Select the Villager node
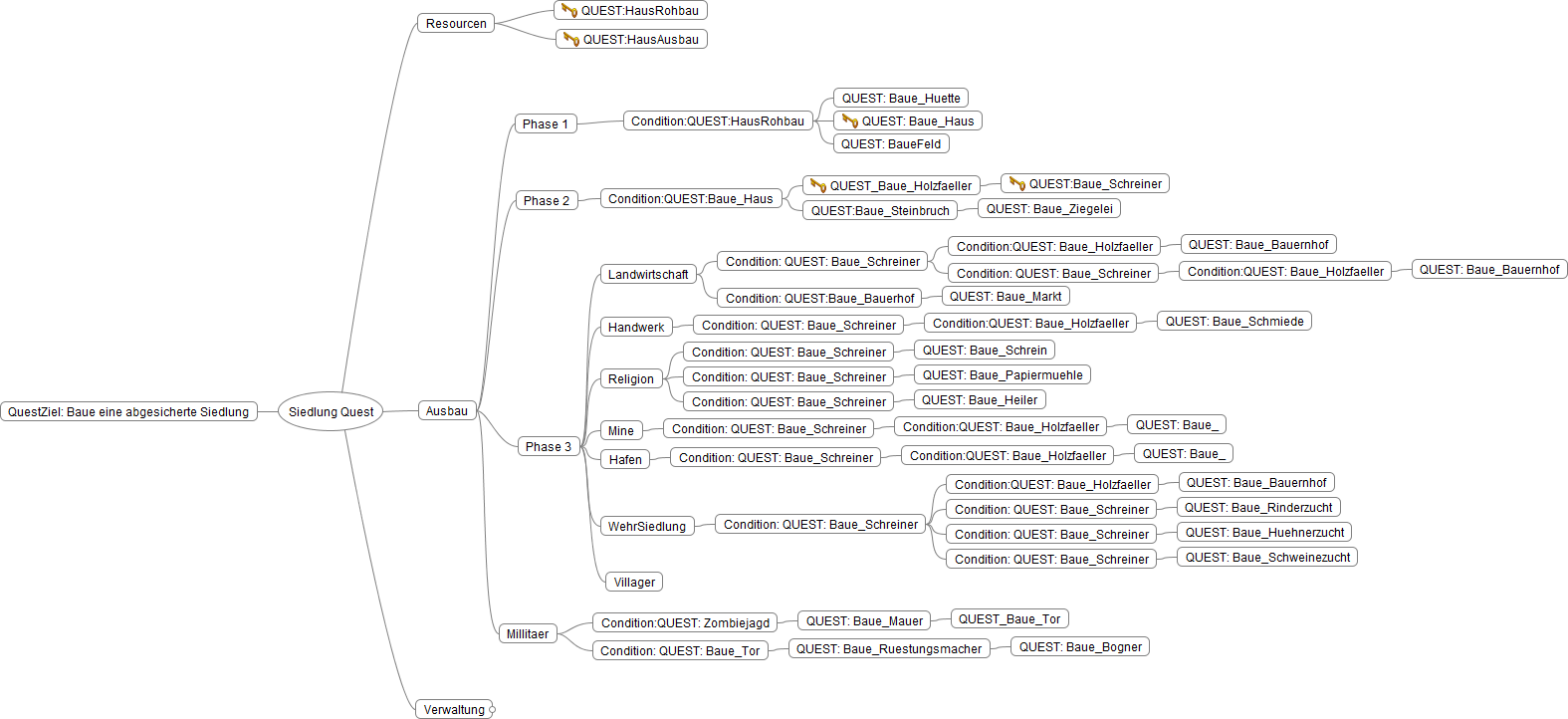1568x719 pixels. tap(634, 583)
